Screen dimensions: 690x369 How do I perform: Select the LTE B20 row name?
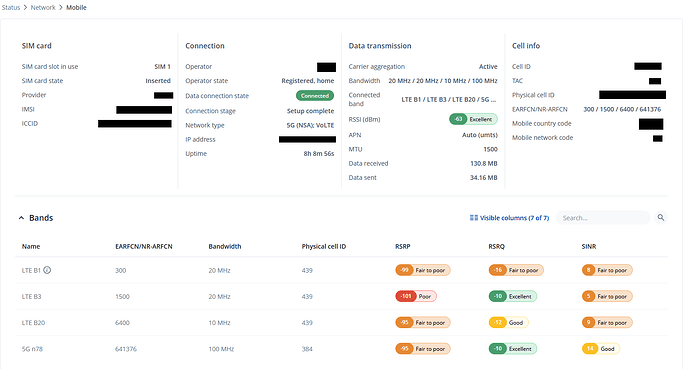point(33,322)
